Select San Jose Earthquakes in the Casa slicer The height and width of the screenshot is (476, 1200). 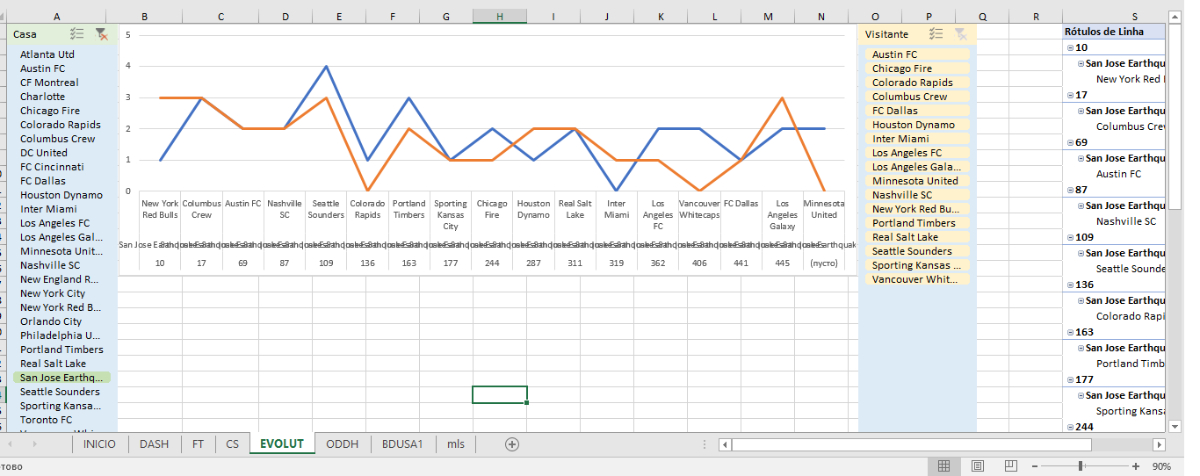click(61, 378)
